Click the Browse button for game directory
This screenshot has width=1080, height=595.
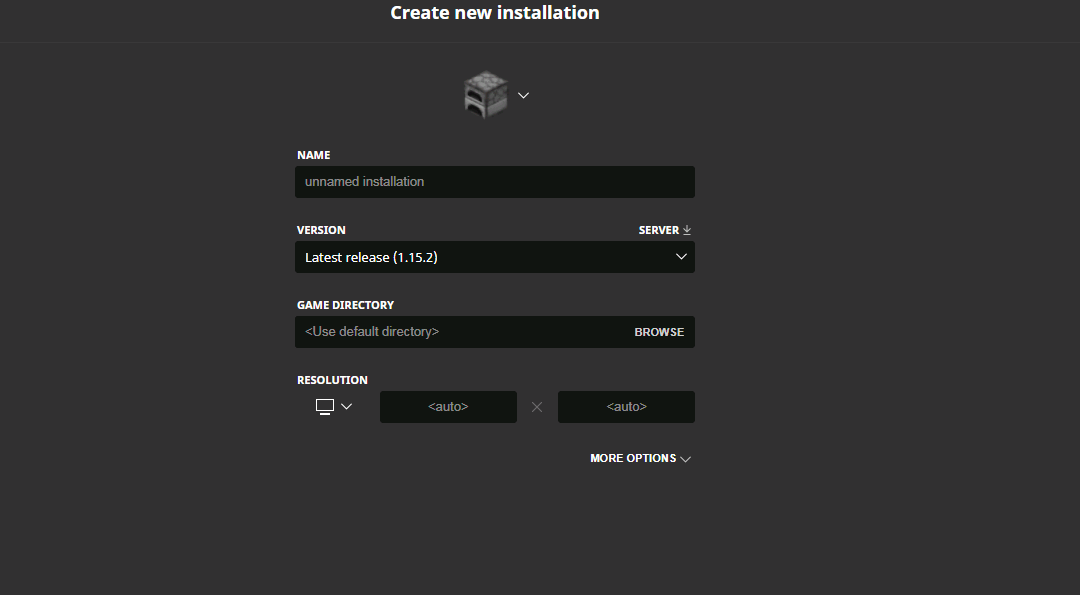(659, 332)
